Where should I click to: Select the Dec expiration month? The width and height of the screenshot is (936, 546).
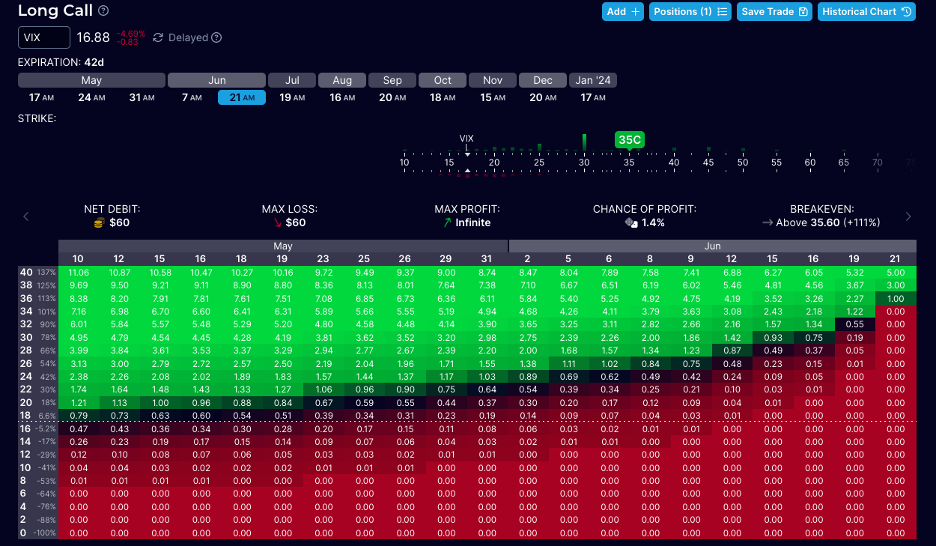pyautogui.click(x=543, y=81)
